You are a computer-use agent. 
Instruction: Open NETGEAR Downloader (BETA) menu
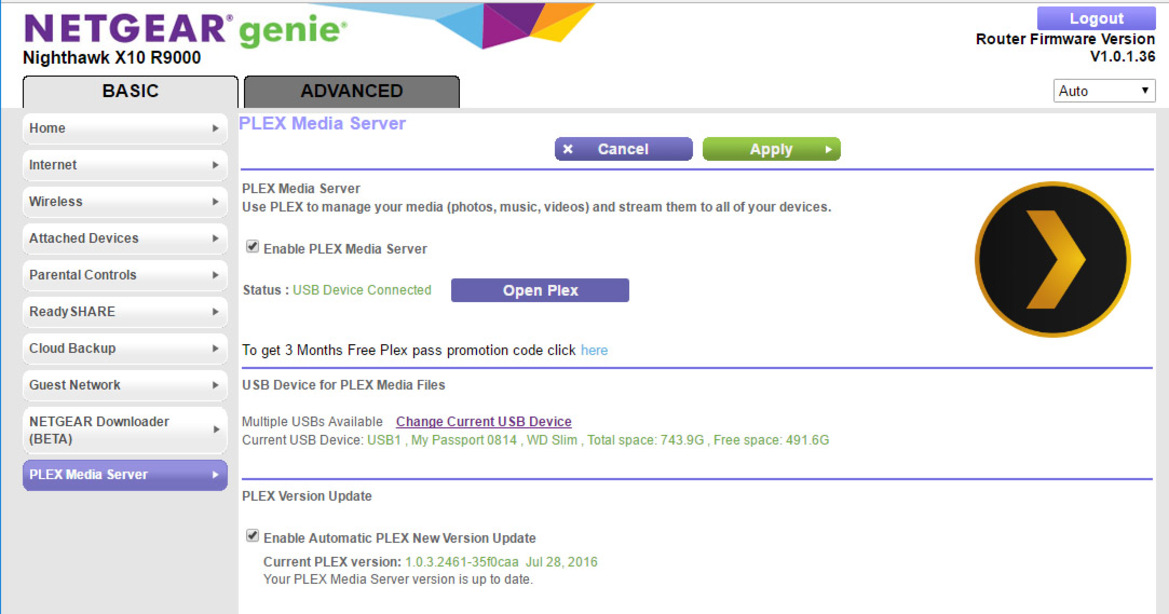125,430
